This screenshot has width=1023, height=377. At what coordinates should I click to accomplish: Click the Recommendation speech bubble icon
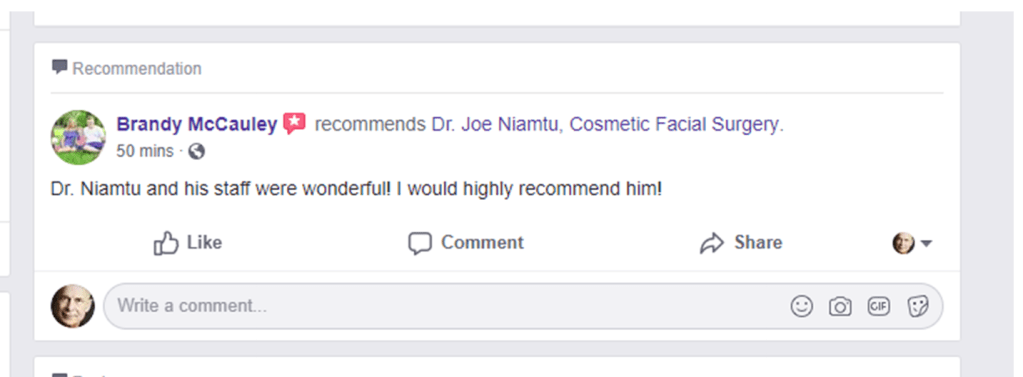point(59,67)
